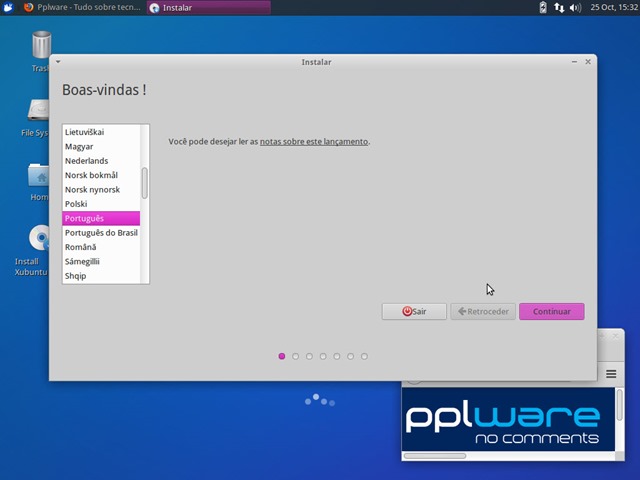640x480 pixels.
Task: Select the Install Xubuntu desktop icon
Action: pyautogui.click(x=33, y=250)
